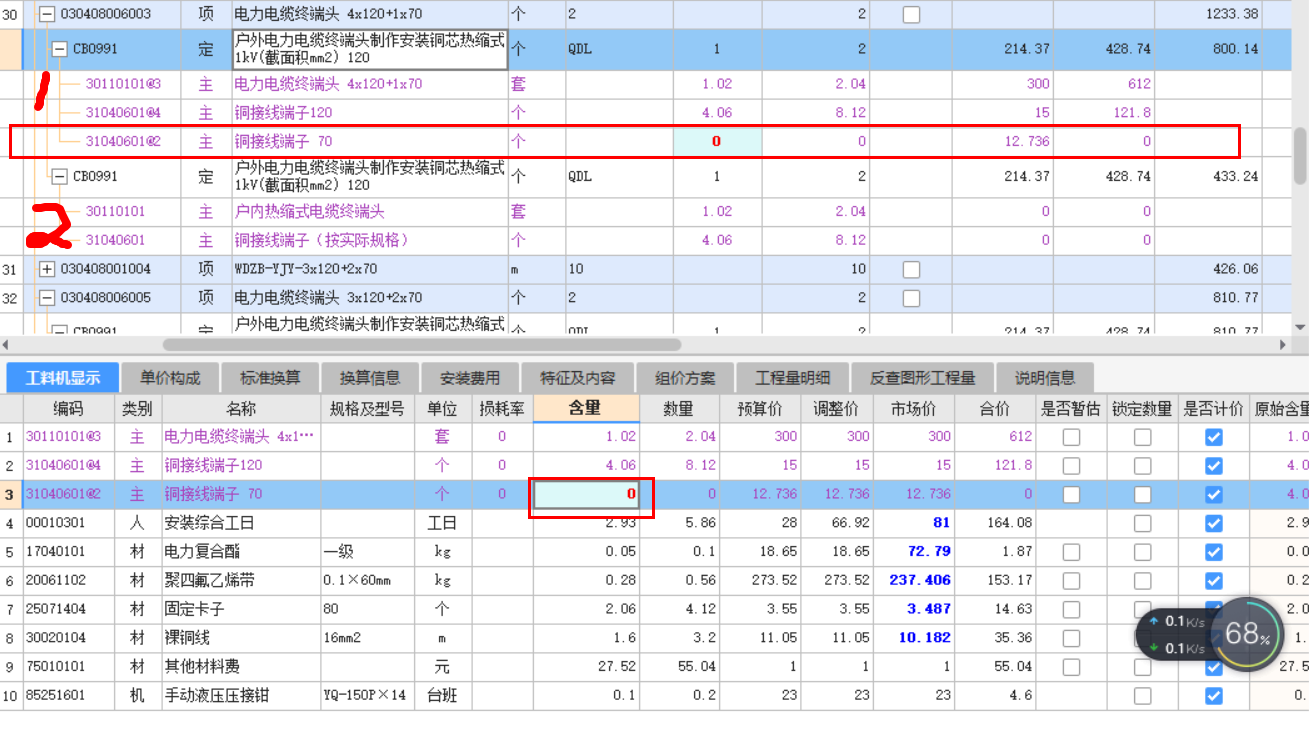Uncheck 是否计价 for 手动液压压接钳 row
This screenshot has height=733, width=1309.
coord(1214,696)
